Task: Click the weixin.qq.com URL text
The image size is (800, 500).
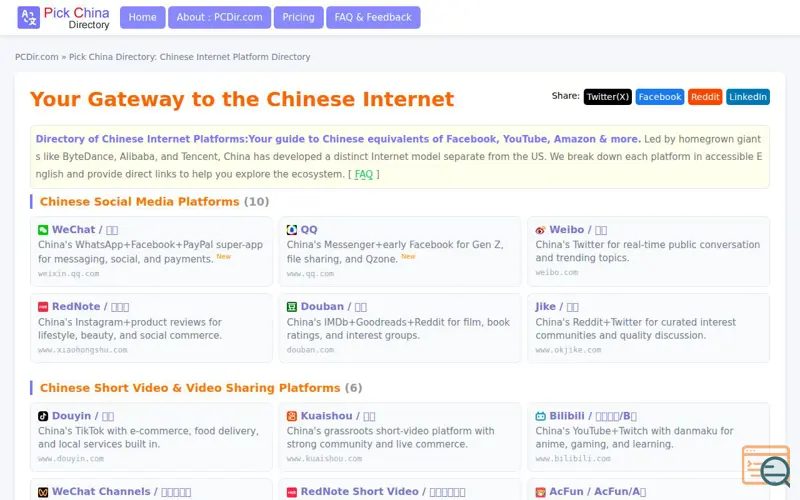Action: point(68,274)
